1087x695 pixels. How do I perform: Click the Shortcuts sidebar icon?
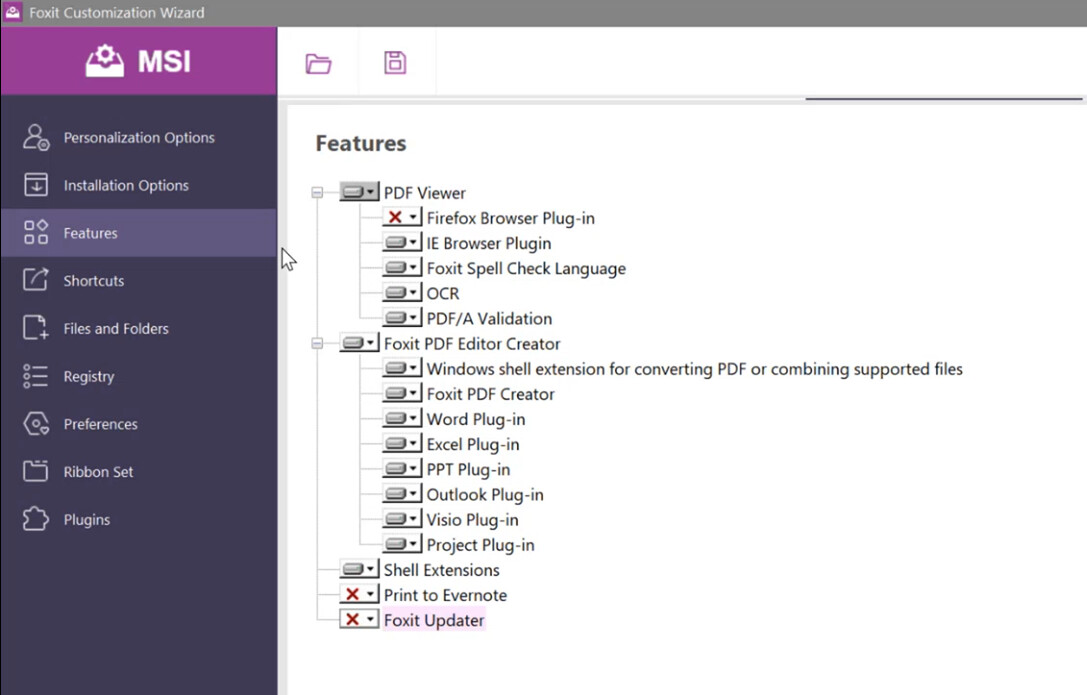coord(36,281)
